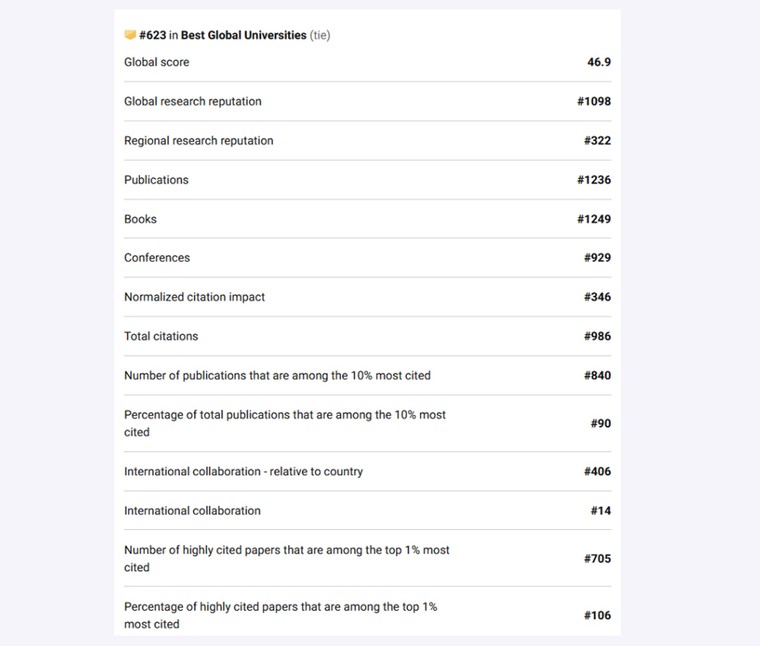Select the Total citations row label
The height and width of the screenshot is (646, 760).
click(x=161, y=336)
